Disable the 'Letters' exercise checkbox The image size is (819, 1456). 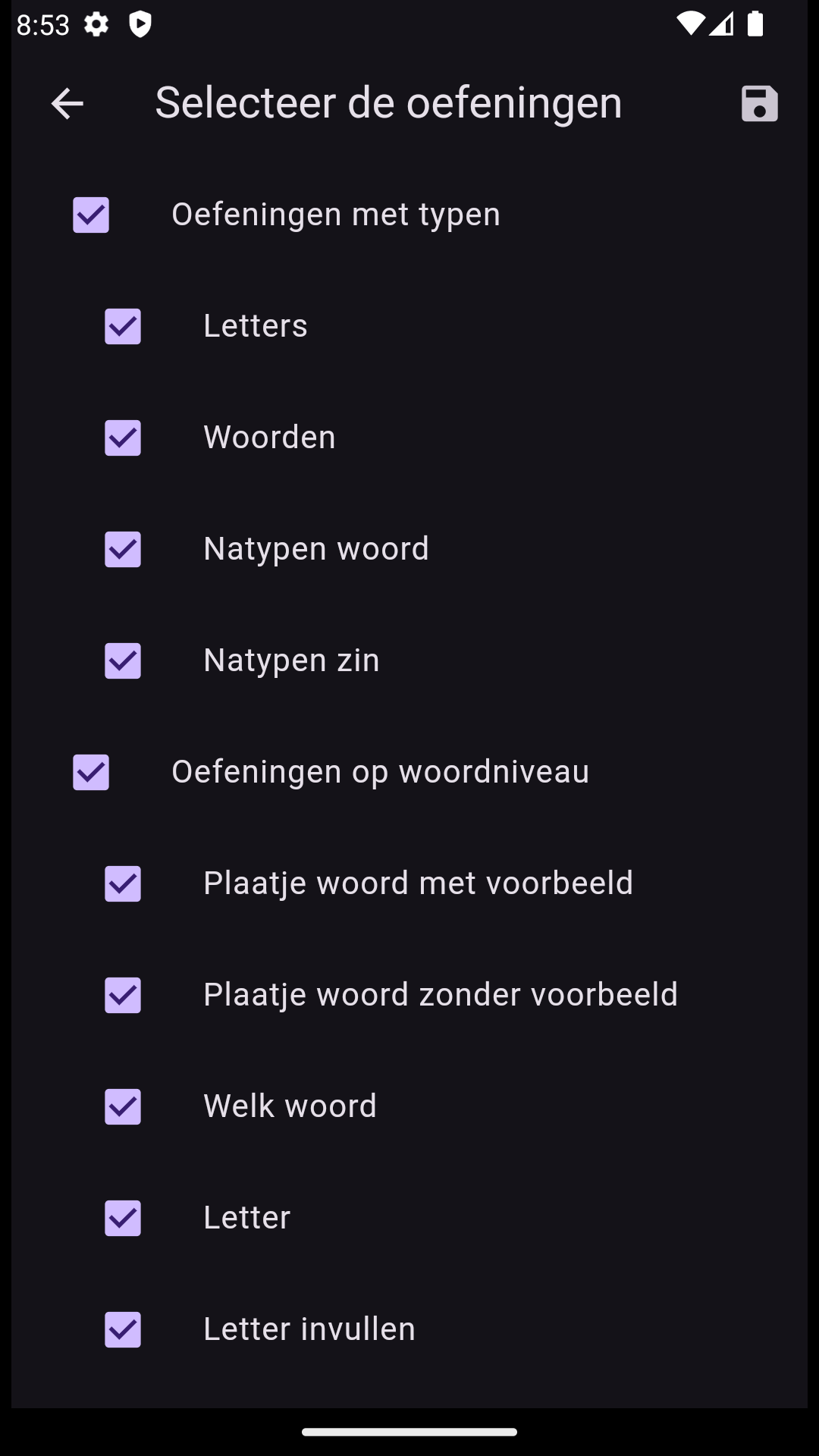pyautogui.click(x=123, y=327)
